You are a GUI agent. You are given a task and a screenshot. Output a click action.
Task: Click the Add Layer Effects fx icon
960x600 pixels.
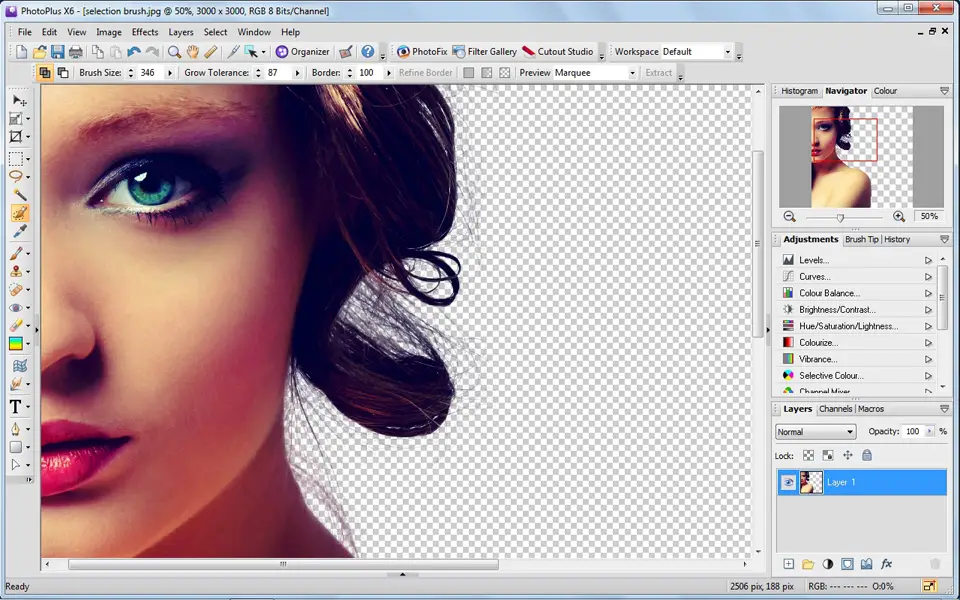click(x=886, y=564)
